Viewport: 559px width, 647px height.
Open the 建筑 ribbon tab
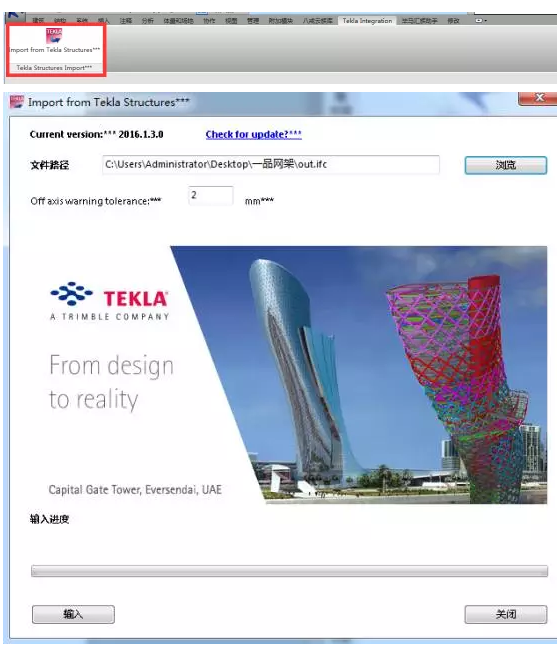click(38, 21)
